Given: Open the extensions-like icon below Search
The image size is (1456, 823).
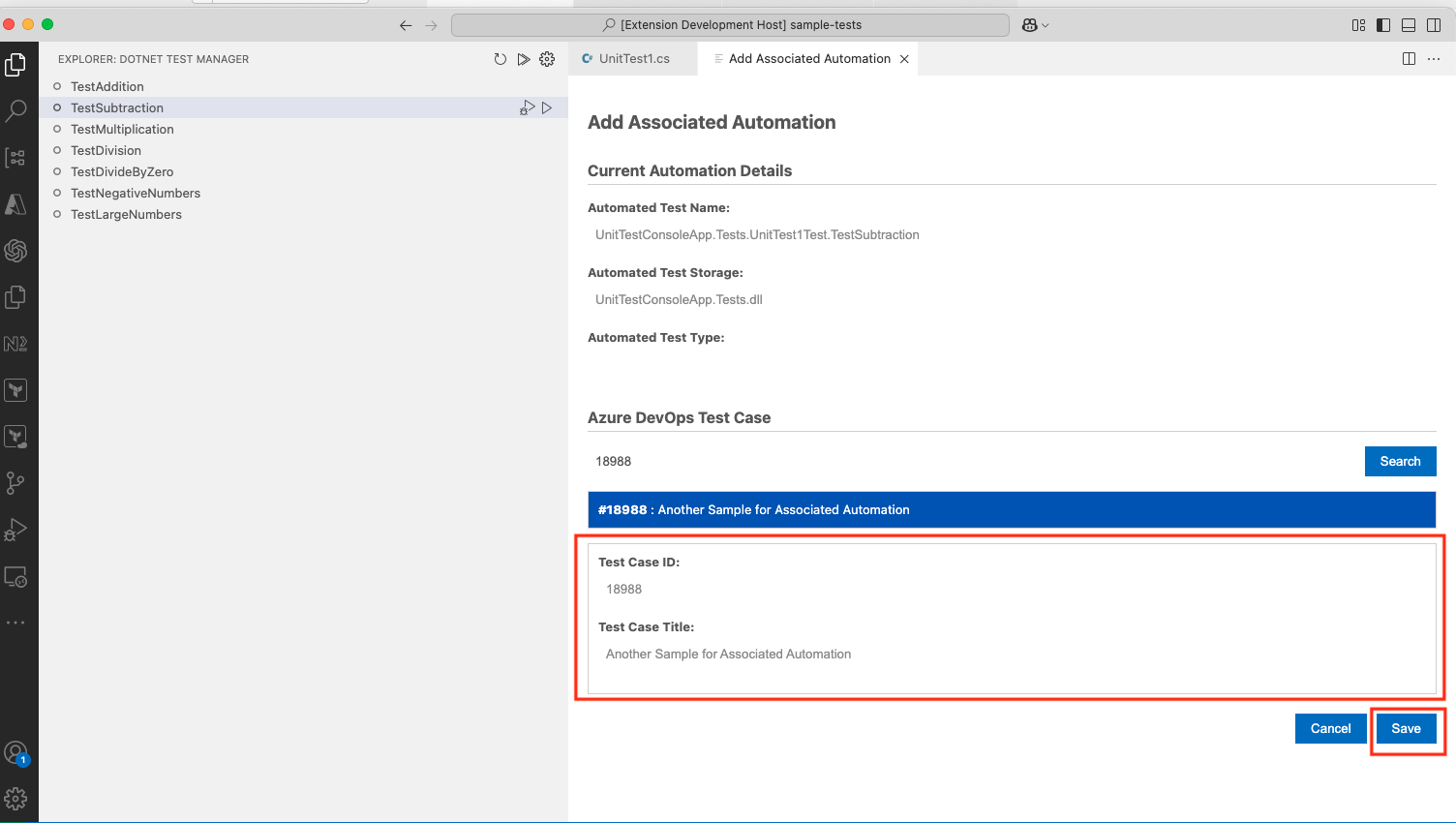Looking at the screenshot, I should 15,158.
